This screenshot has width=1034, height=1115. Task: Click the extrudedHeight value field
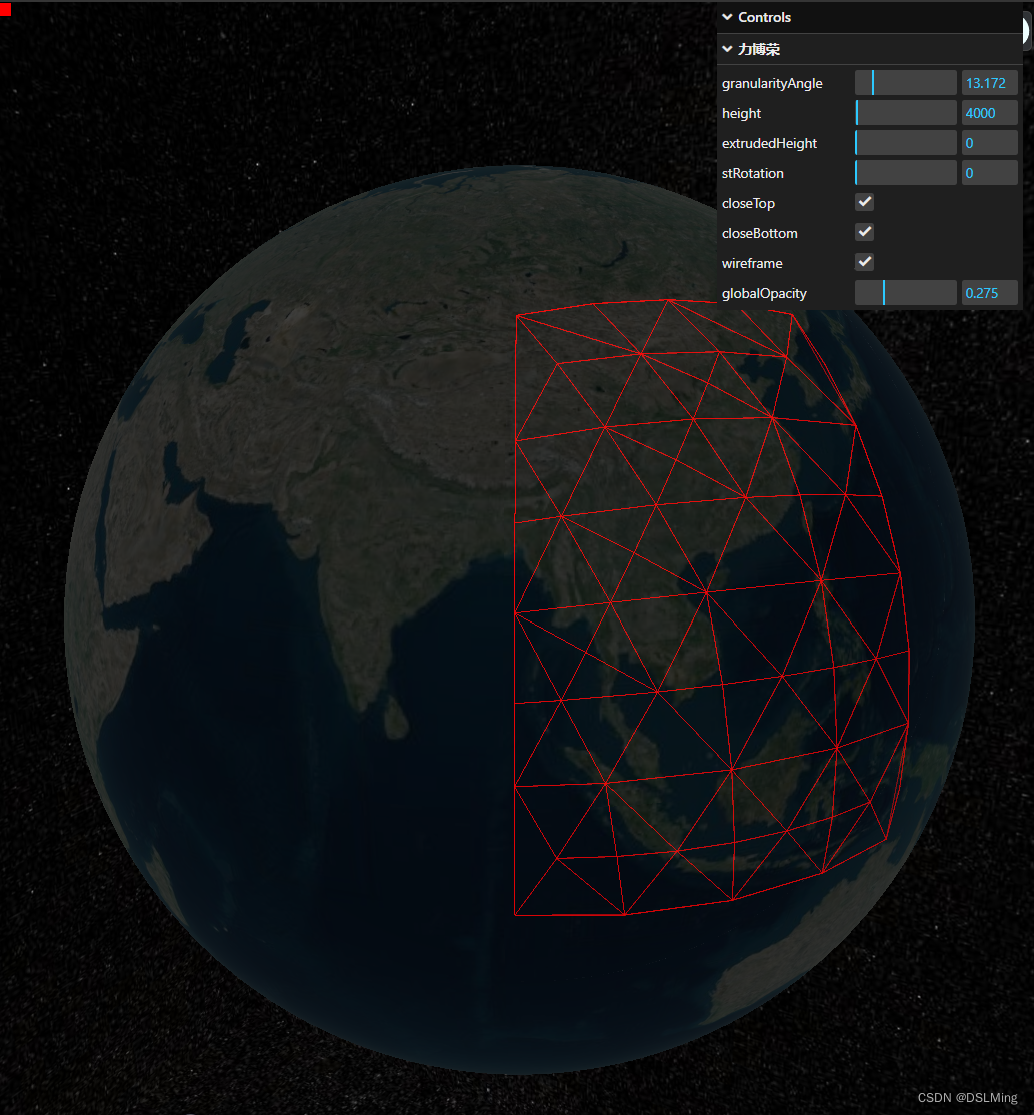(x=989, y=143)
